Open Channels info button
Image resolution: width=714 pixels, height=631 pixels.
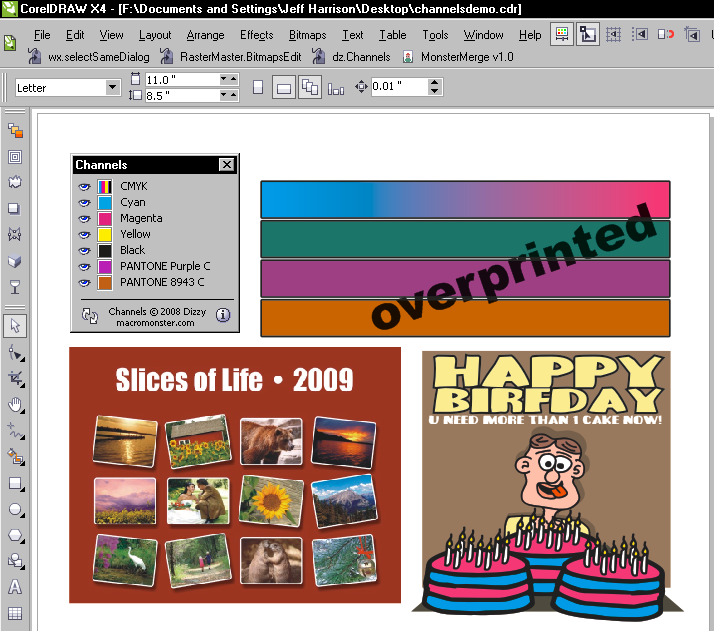(x=223, y=315)
